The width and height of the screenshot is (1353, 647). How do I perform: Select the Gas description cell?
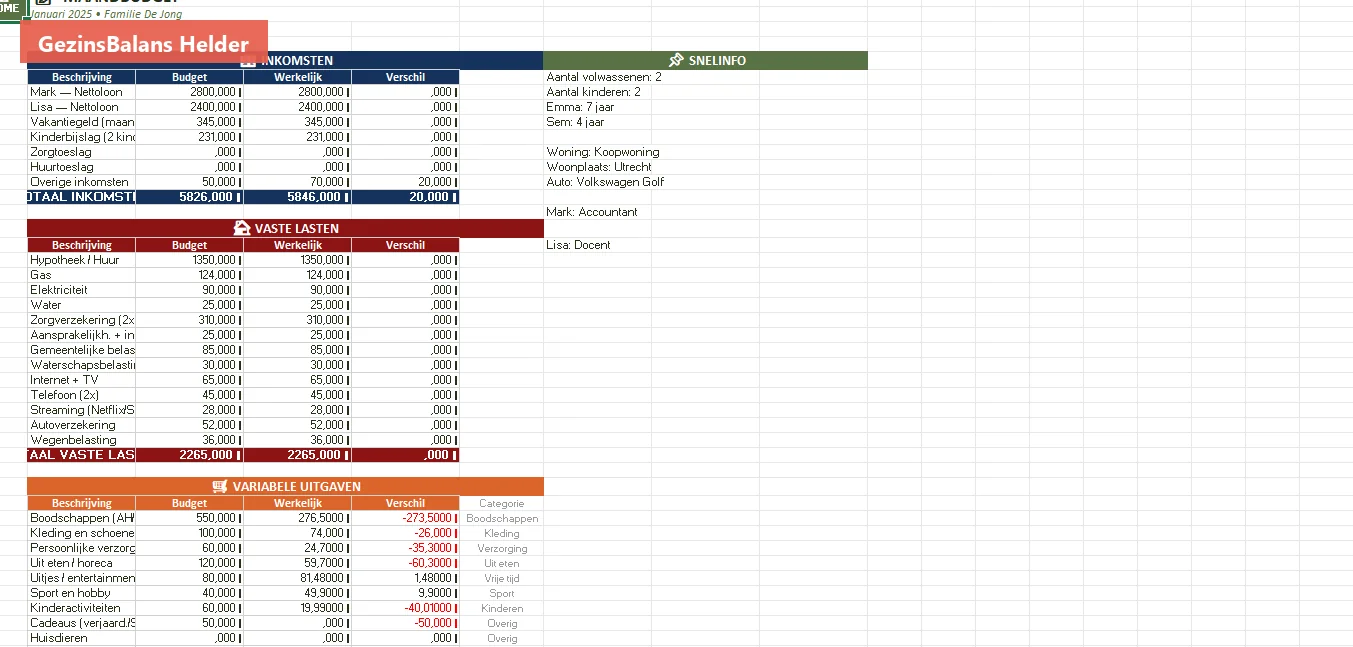81,275
